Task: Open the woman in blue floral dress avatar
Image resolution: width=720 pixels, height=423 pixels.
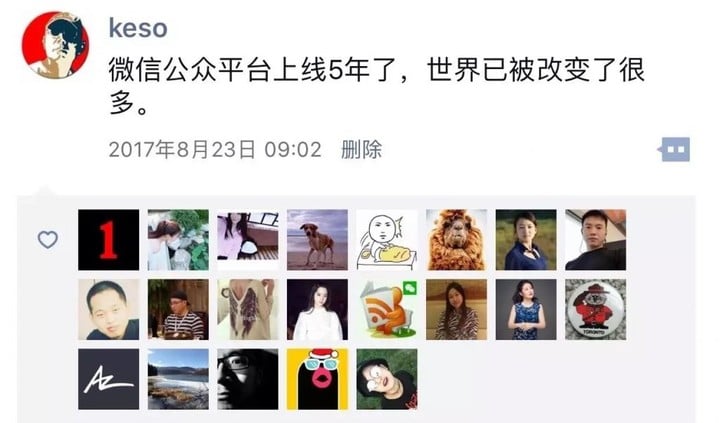Action: coord(526,310)
